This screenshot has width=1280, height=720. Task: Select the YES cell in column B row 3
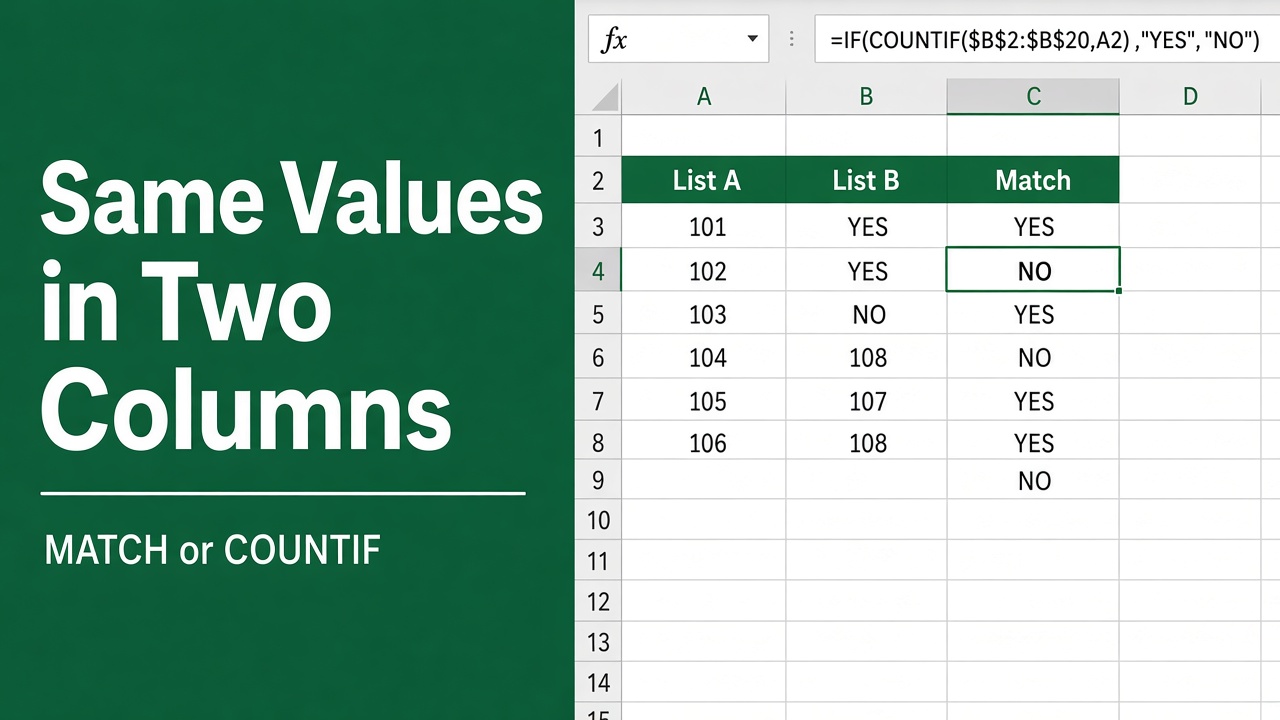tap(866, 227)
